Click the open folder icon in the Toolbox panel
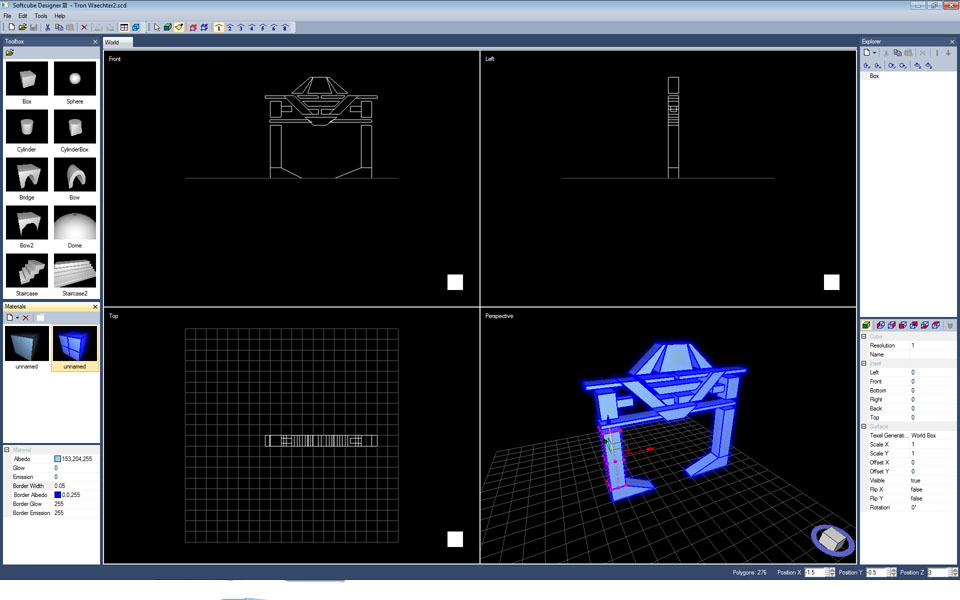960x600 pixels. [9, 53]
